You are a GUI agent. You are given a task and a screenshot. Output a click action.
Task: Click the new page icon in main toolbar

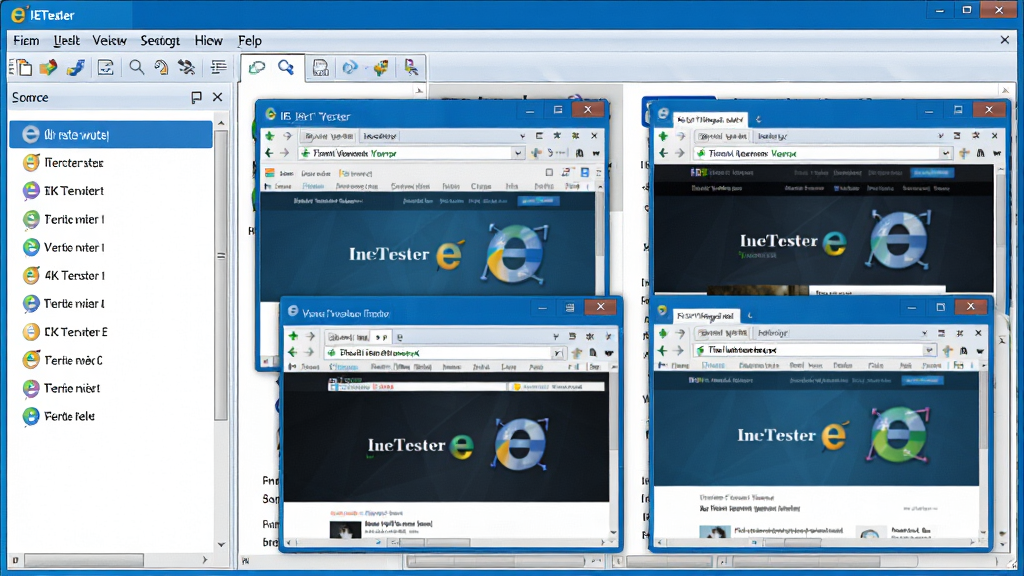click(x=24, y=67)
